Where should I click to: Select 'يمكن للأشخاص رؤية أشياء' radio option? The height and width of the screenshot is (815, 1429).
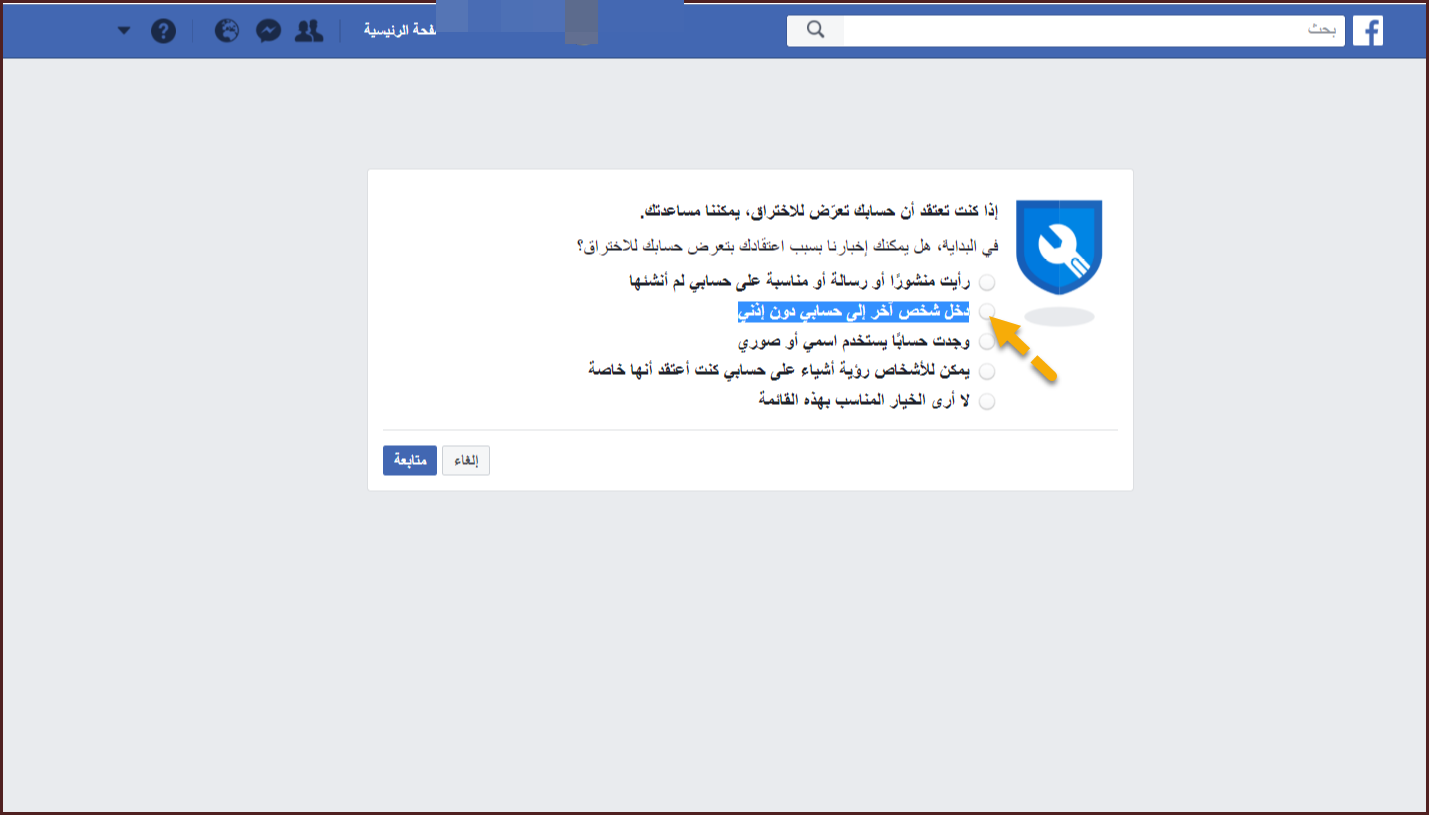coord(987,372)
